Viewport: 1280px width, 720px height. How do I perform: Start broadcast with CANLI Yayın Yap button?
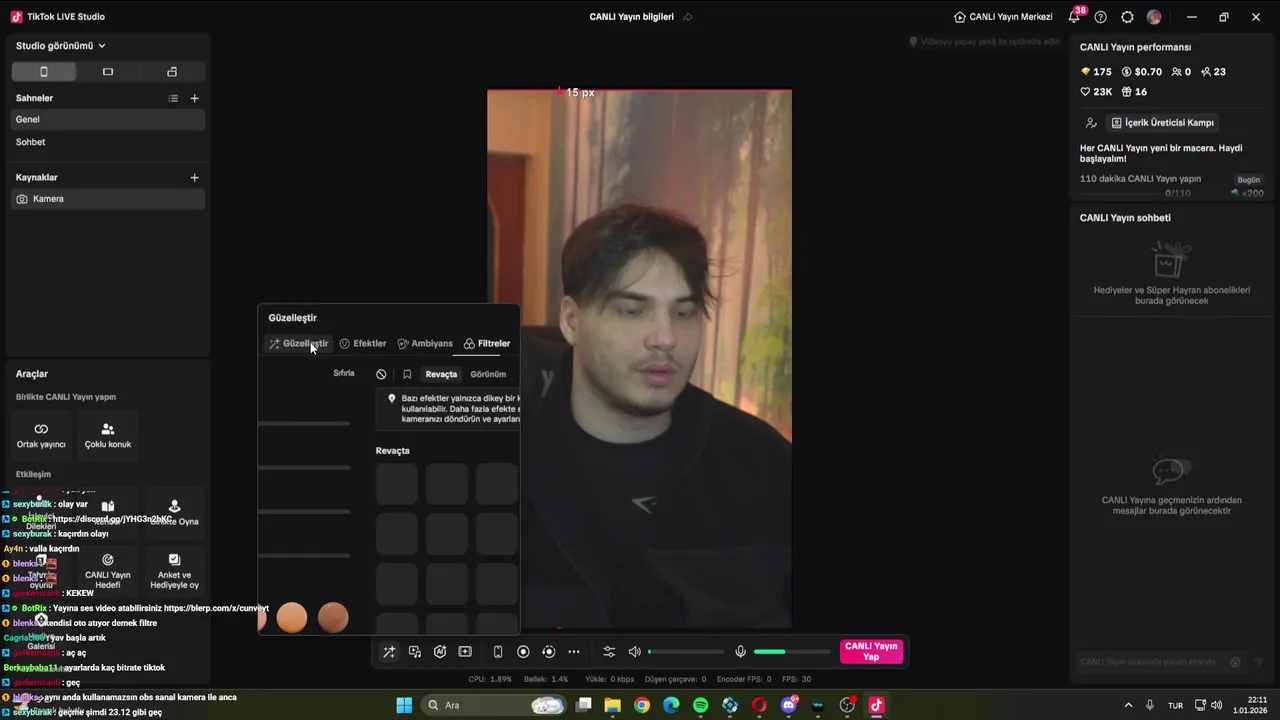[871, 652]
